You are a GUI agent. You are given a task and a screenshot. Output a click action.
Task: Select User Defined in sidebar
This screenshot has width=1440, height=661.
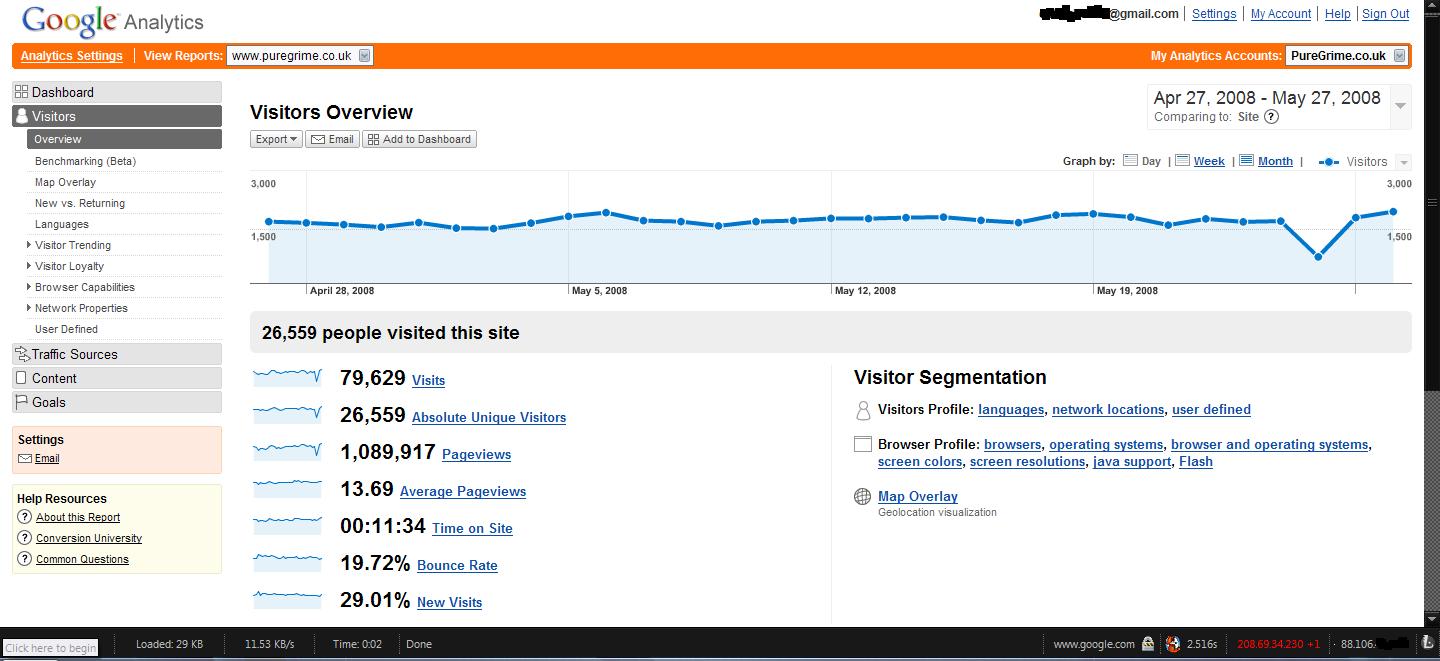[x=66, y=329]
